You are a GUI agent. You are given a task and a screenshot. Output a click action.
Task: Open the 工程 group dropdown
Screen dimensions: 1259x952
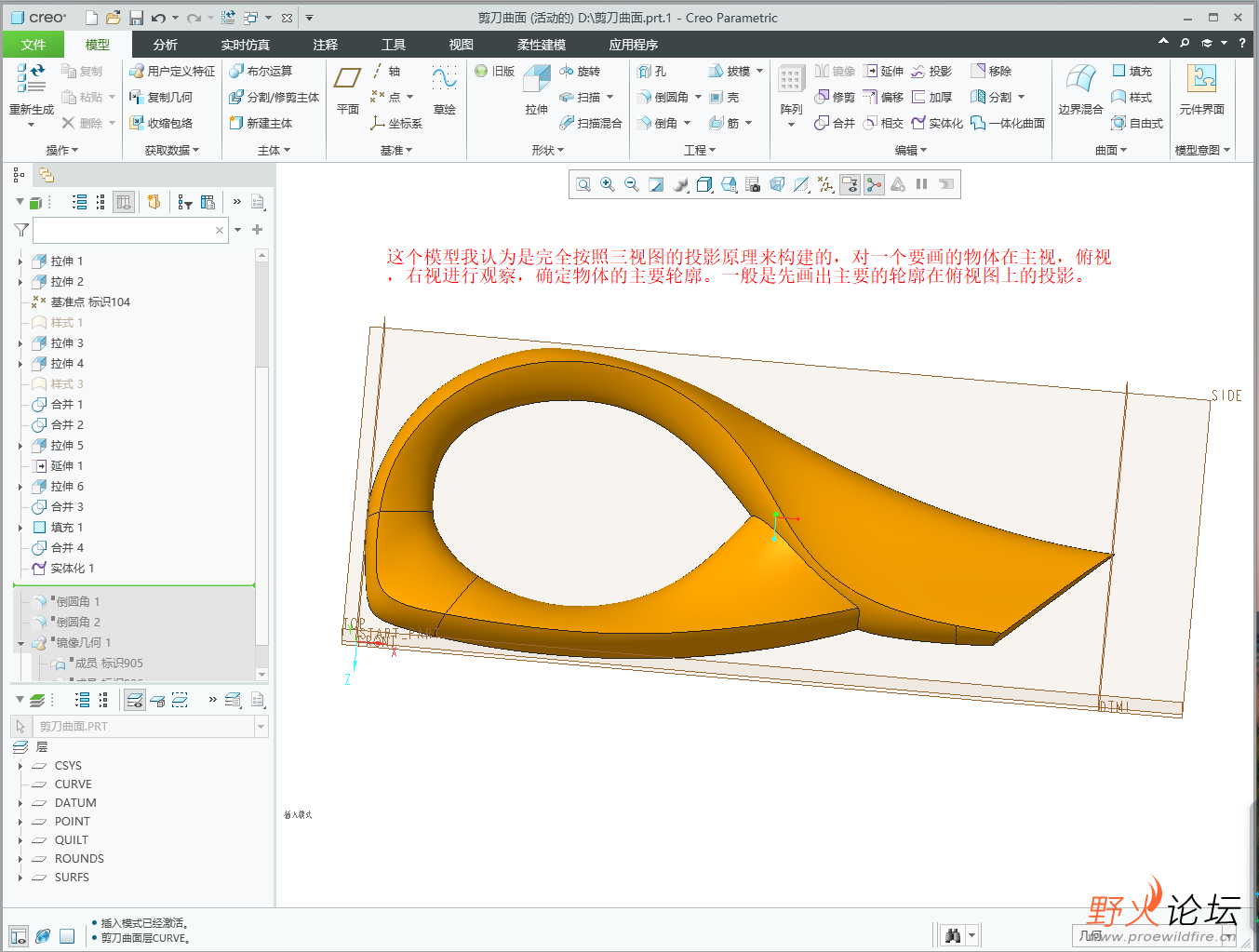tap(700, 150)
